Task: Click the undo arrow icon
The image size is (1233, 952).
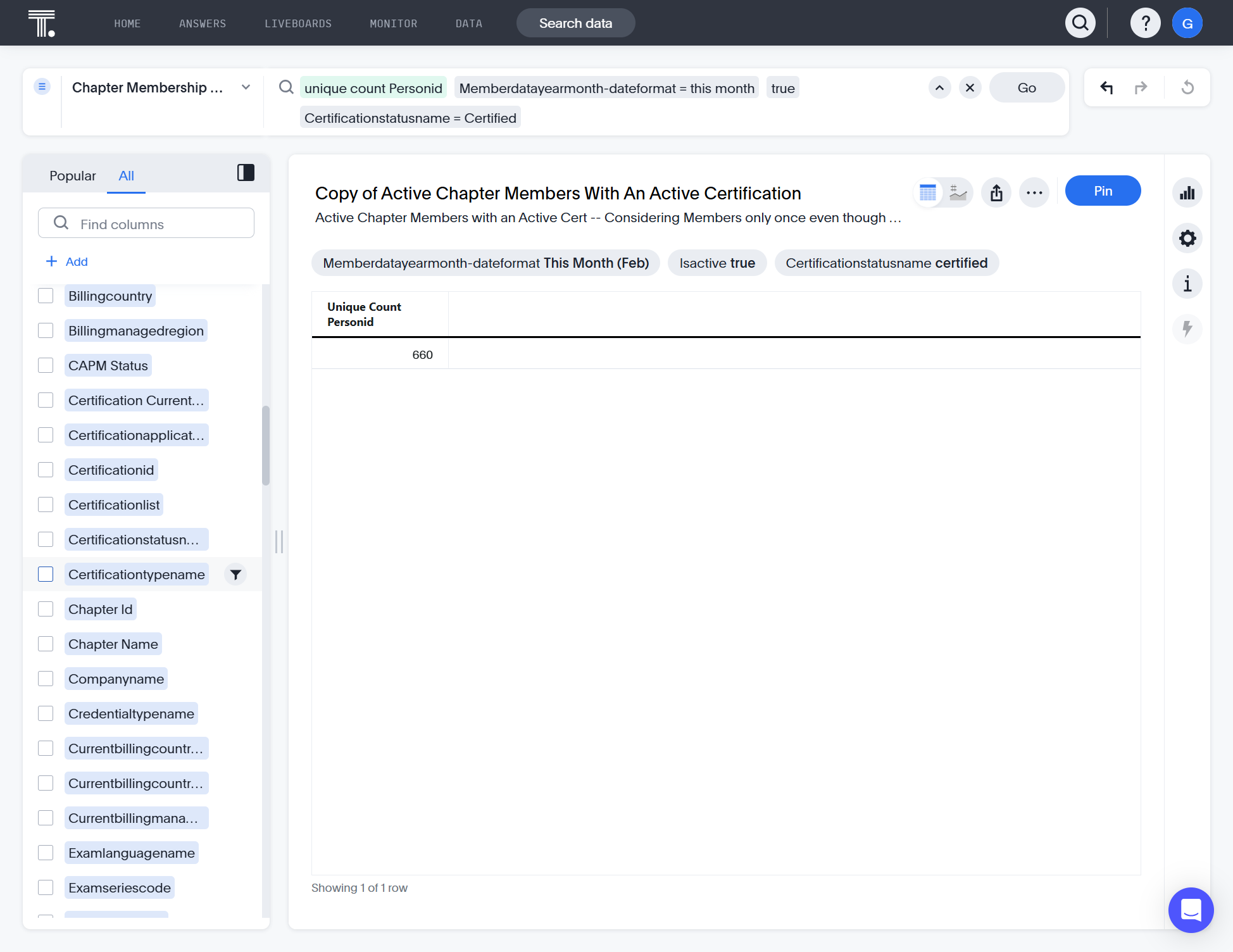Action: coord(1106,87)
